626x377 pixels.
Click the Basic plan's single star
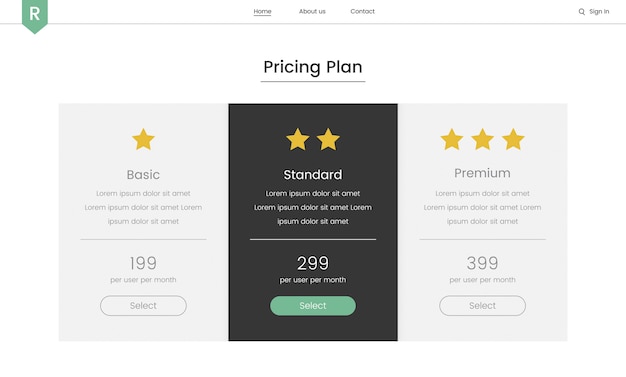coord(143,139)
